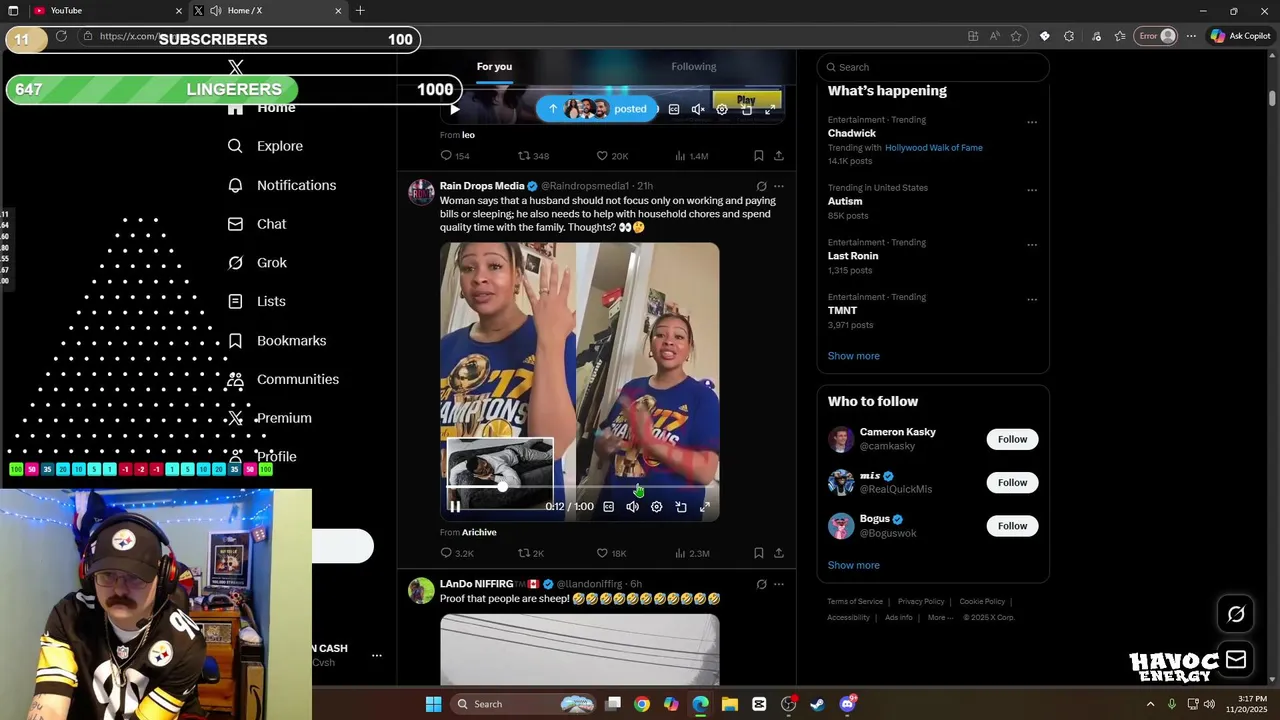Open more options on LAnDo NIFFIRG post
The width and height of the screenshot is (1280, 720).
tap(779, 584)
